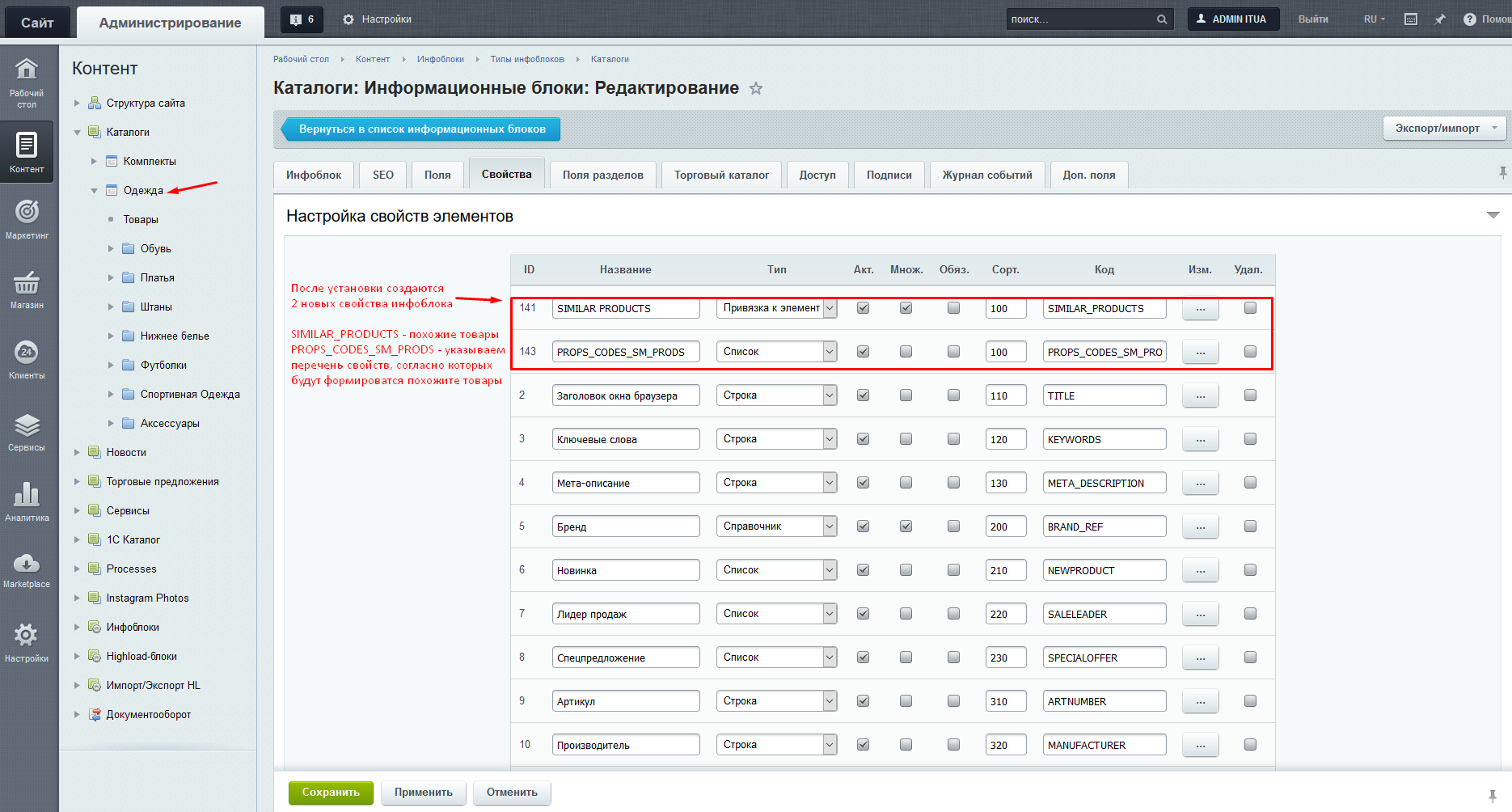Toggle multiple checkbox for SIMILAR PRODUCTS row

click(906, 308)
